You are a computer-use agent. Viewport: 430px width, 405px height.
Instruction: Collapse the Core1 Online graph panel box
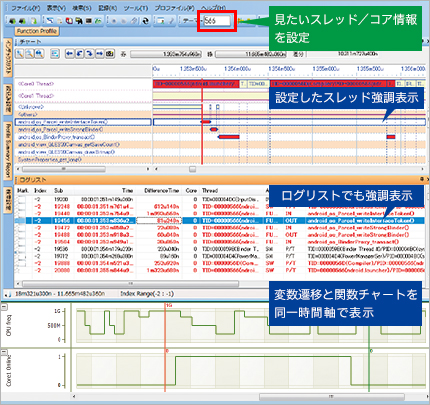pos(4,352)
